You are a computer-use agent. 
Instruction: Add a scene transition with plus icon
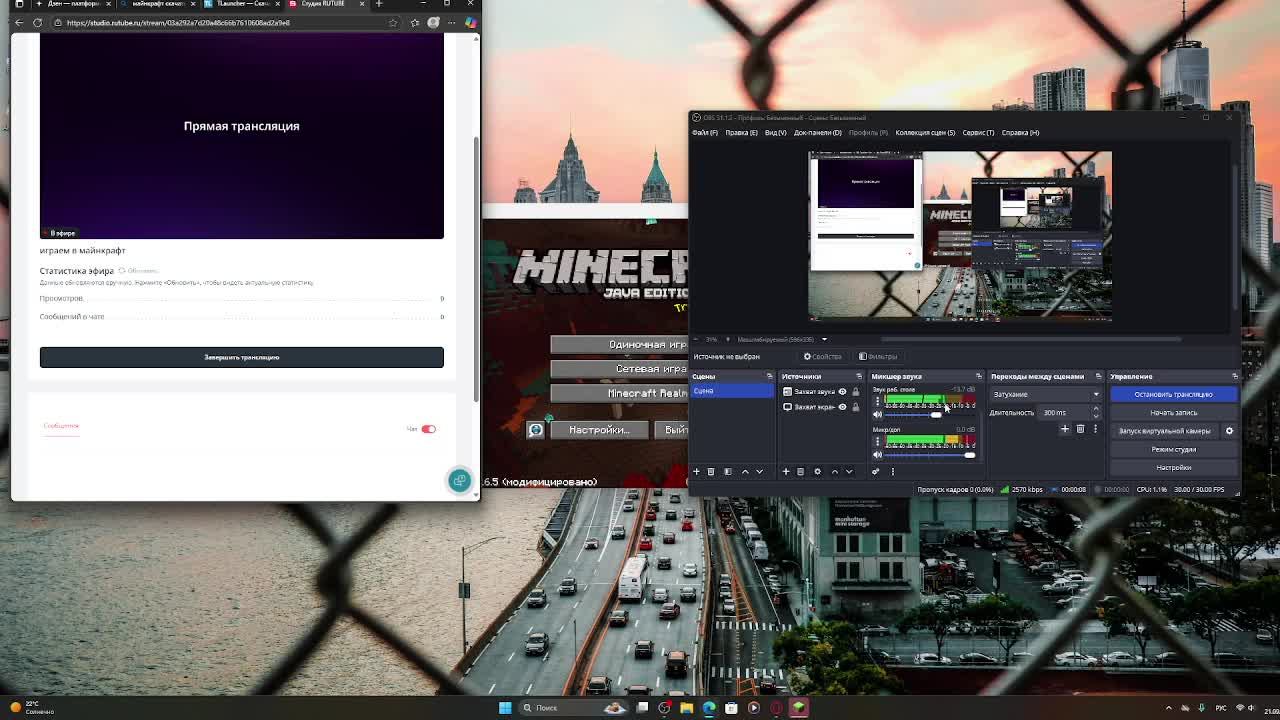(1064, 429)
